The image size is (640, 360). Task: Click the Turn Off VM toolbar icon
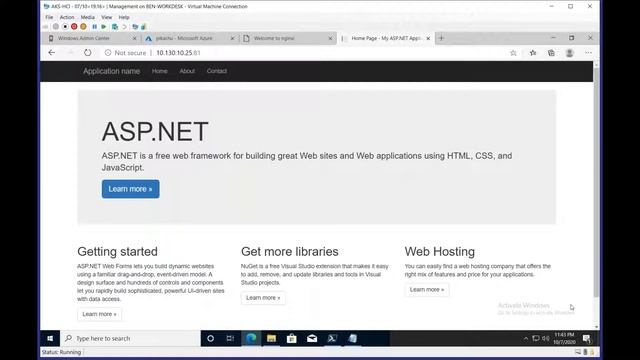click(65, 27)
